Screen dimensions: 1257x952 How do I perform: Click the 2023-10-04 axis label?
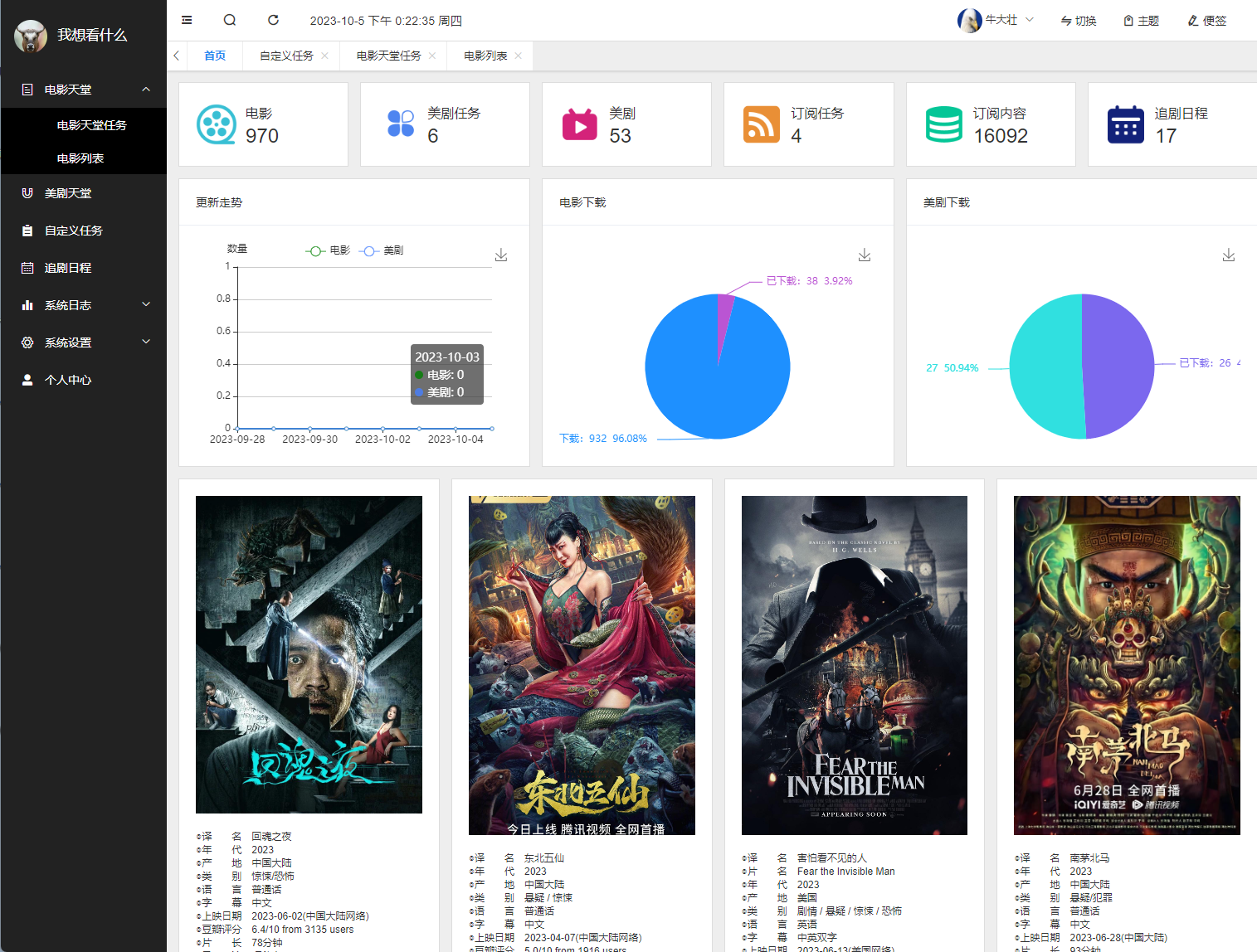pyautogui.click(x=456, y=440)
